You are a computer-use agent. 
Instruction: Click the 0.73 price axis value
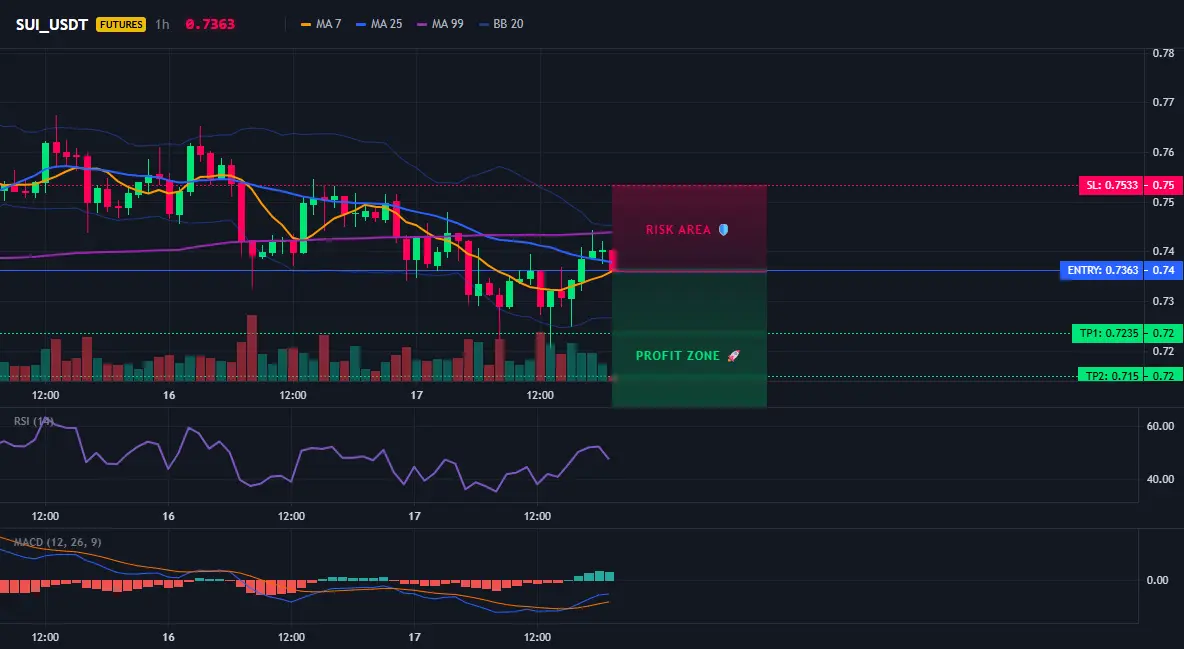click(1164, 301)
